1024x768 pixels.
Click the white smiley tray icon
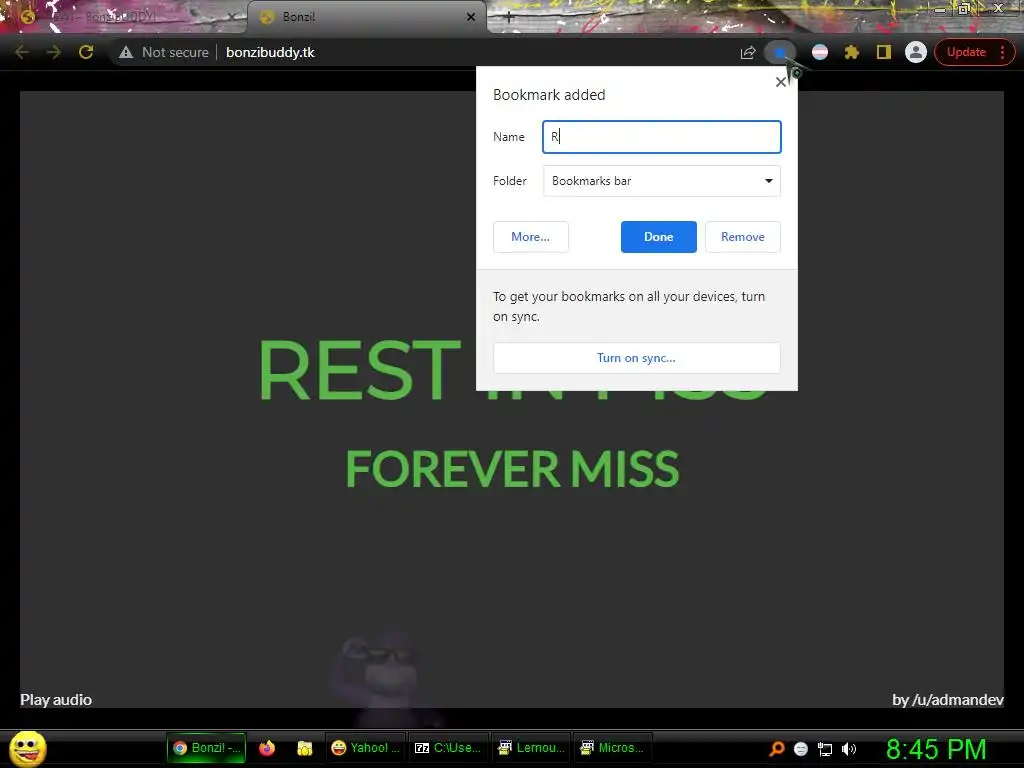tap(801, 749)
